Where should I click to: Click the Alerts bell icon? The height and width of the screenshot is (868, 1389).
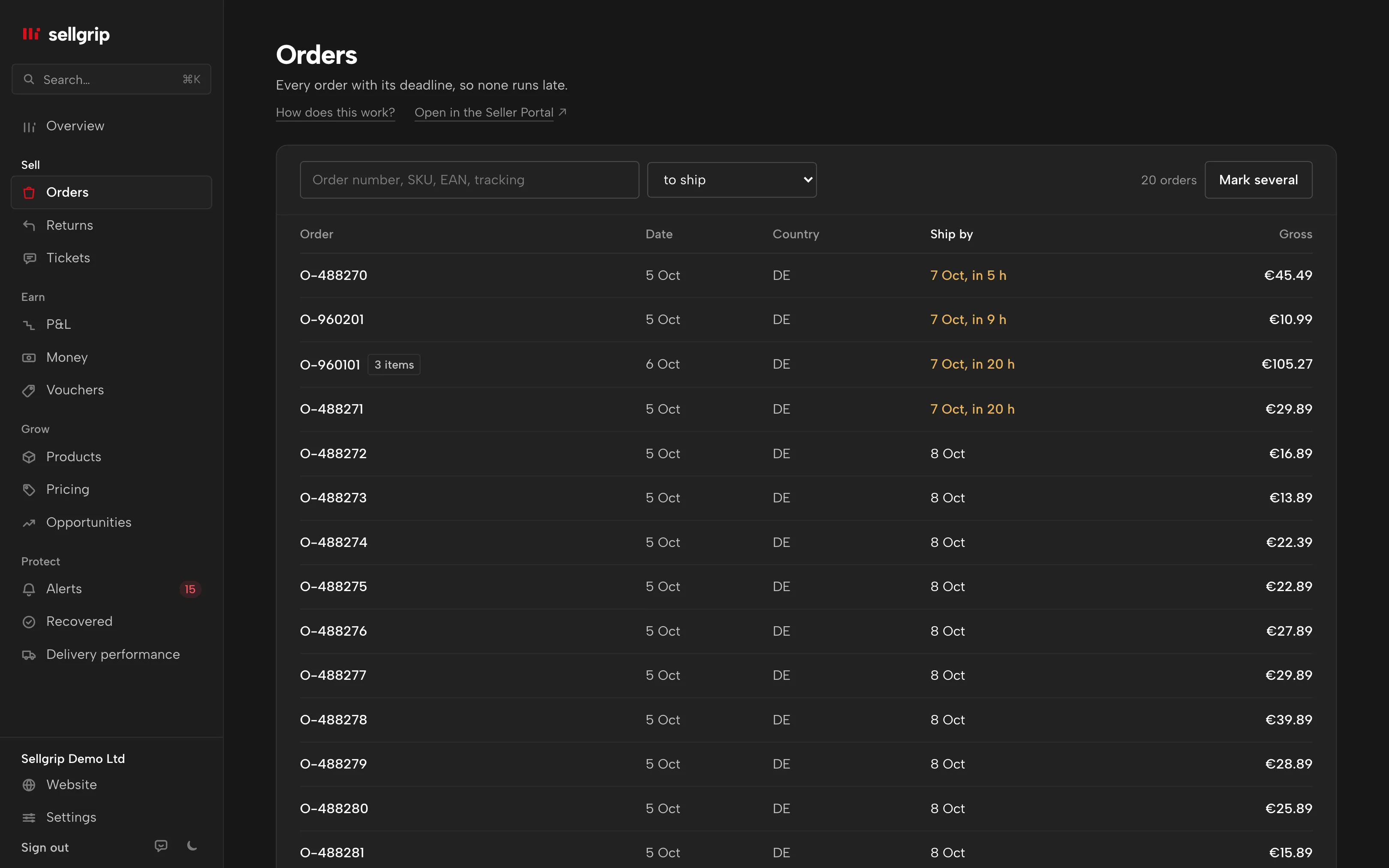pyautogui.click(x=29, y=589)
